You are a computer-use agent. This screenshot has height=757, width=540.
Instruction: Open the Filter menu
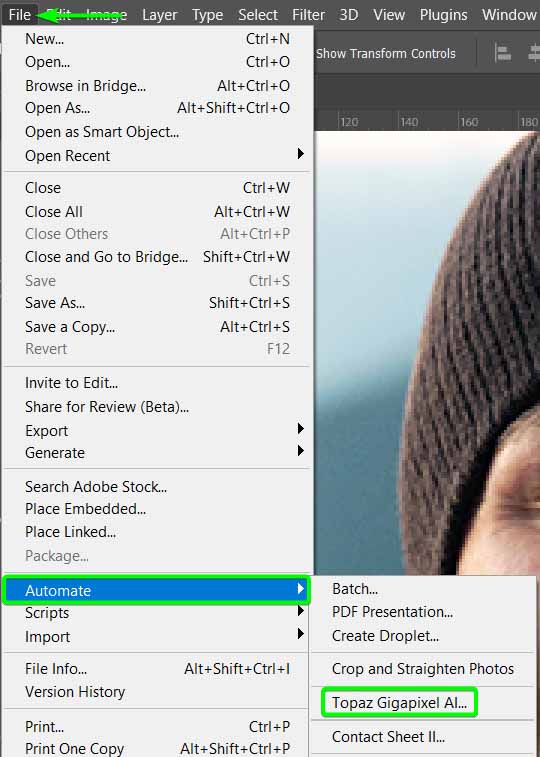coord(308,15)
